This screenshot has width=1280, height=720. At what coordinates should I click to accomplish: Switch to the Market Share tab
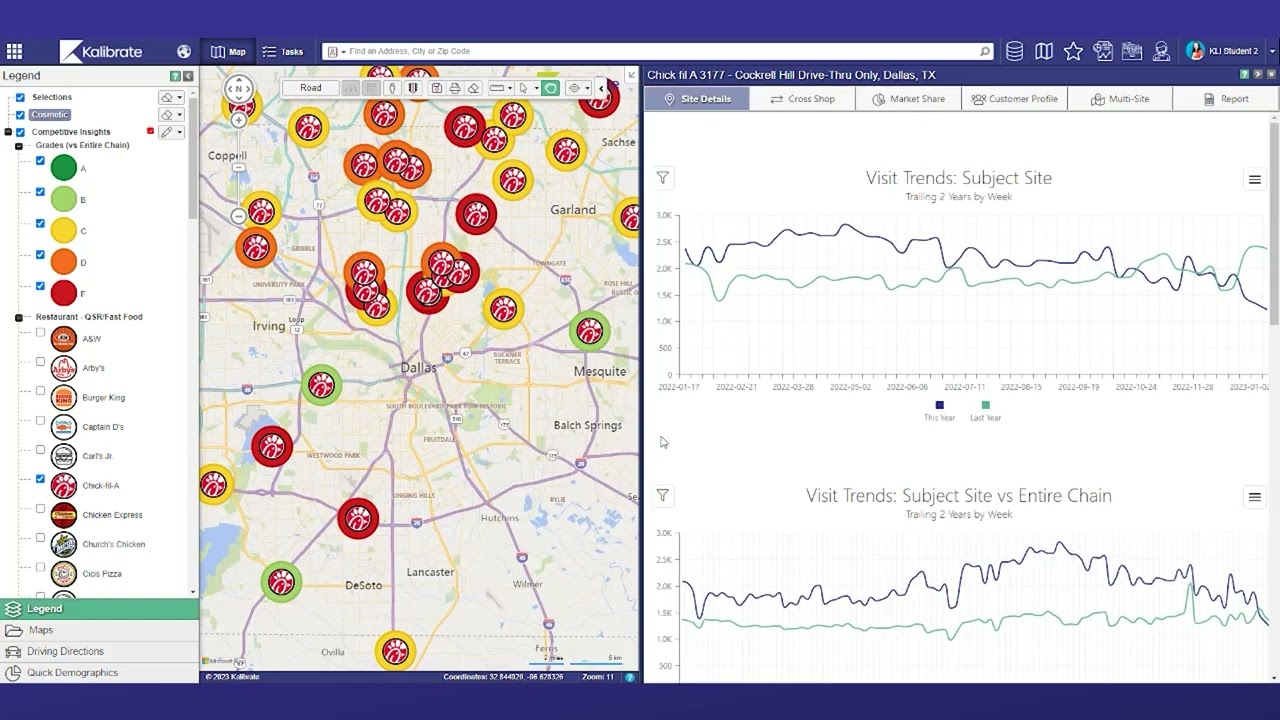pos(908,99)
